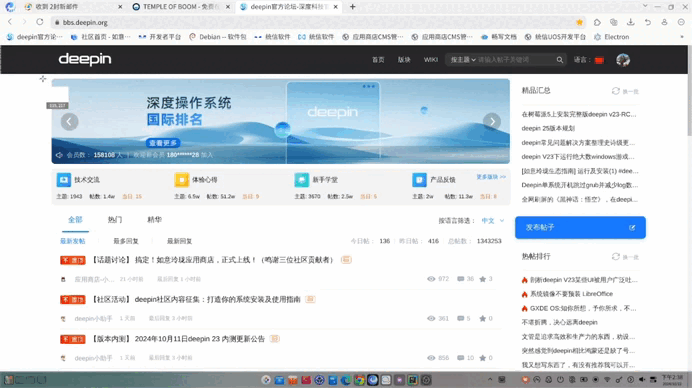
Task: Sort posts by 最新回复
Action: pyautogui.click(x=179, y=241)
